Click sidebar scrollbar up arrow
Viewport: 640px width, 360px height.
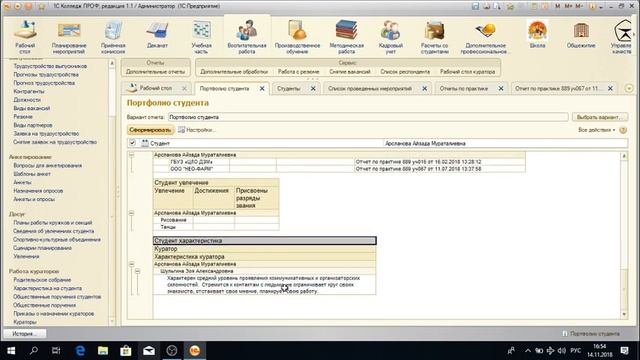pos(112,63)
